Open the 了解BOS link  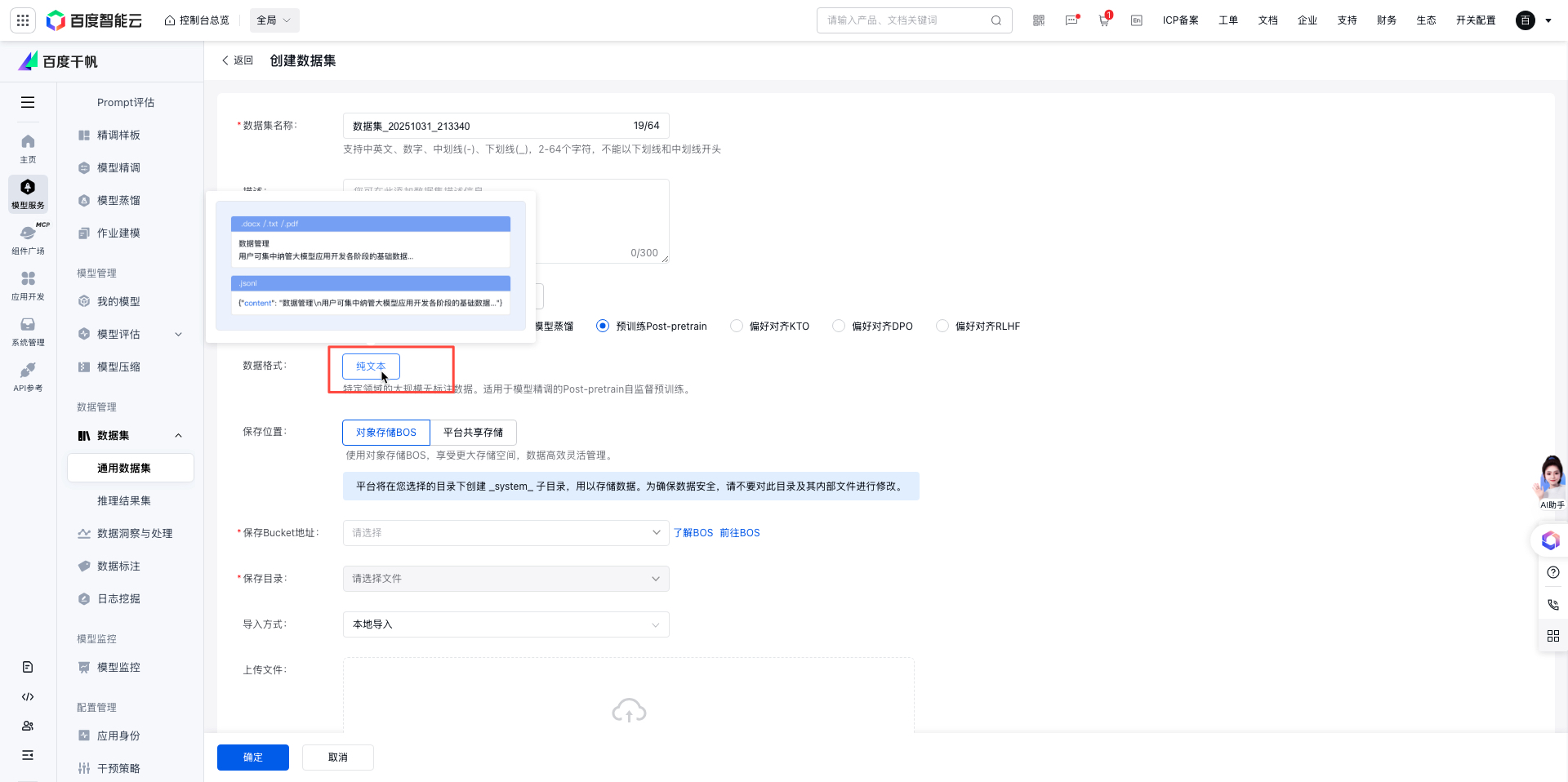(x=693, y=533)
